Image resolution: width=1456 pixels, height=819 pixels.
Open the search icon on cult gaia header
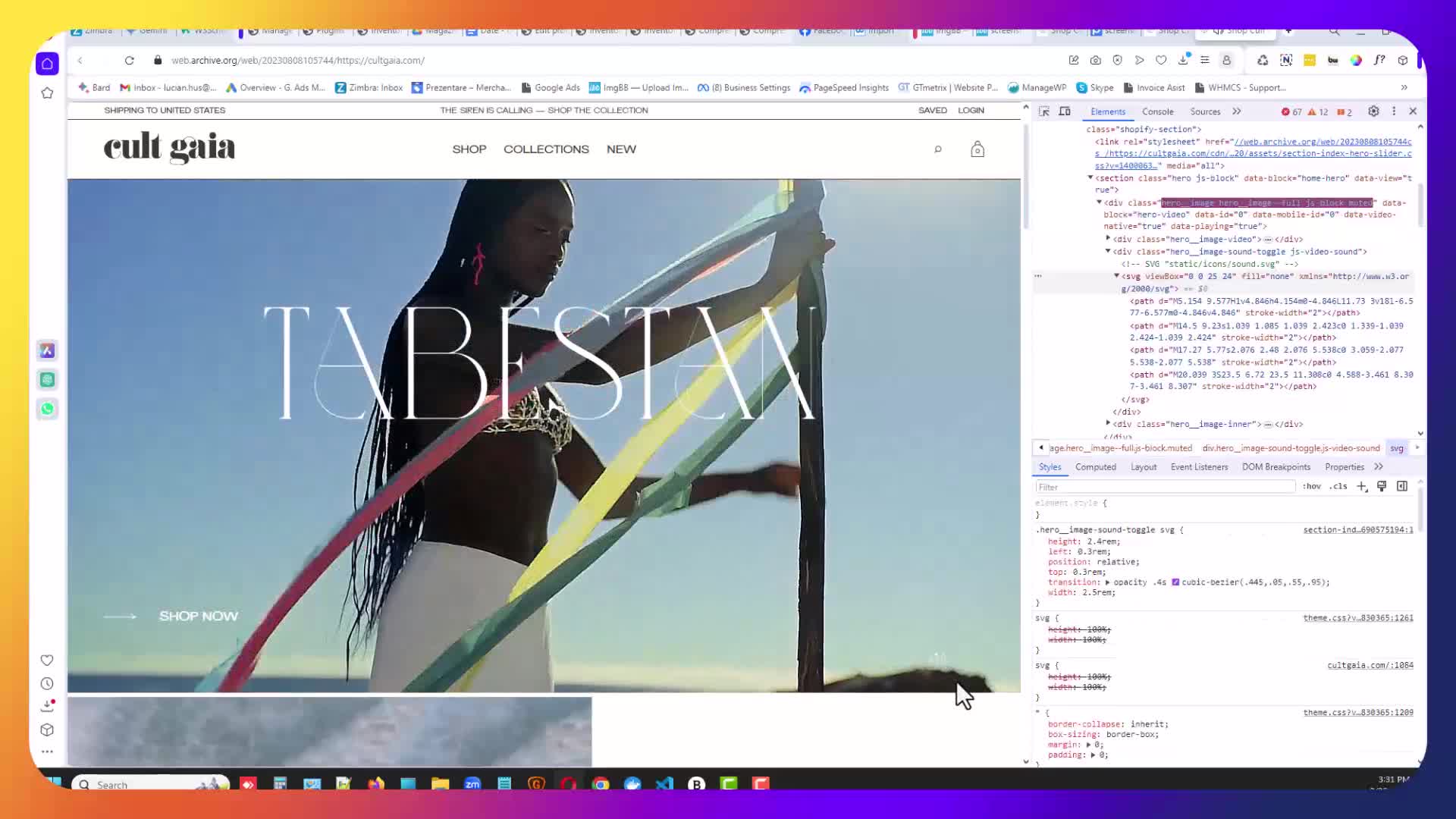tap(938, 149)
